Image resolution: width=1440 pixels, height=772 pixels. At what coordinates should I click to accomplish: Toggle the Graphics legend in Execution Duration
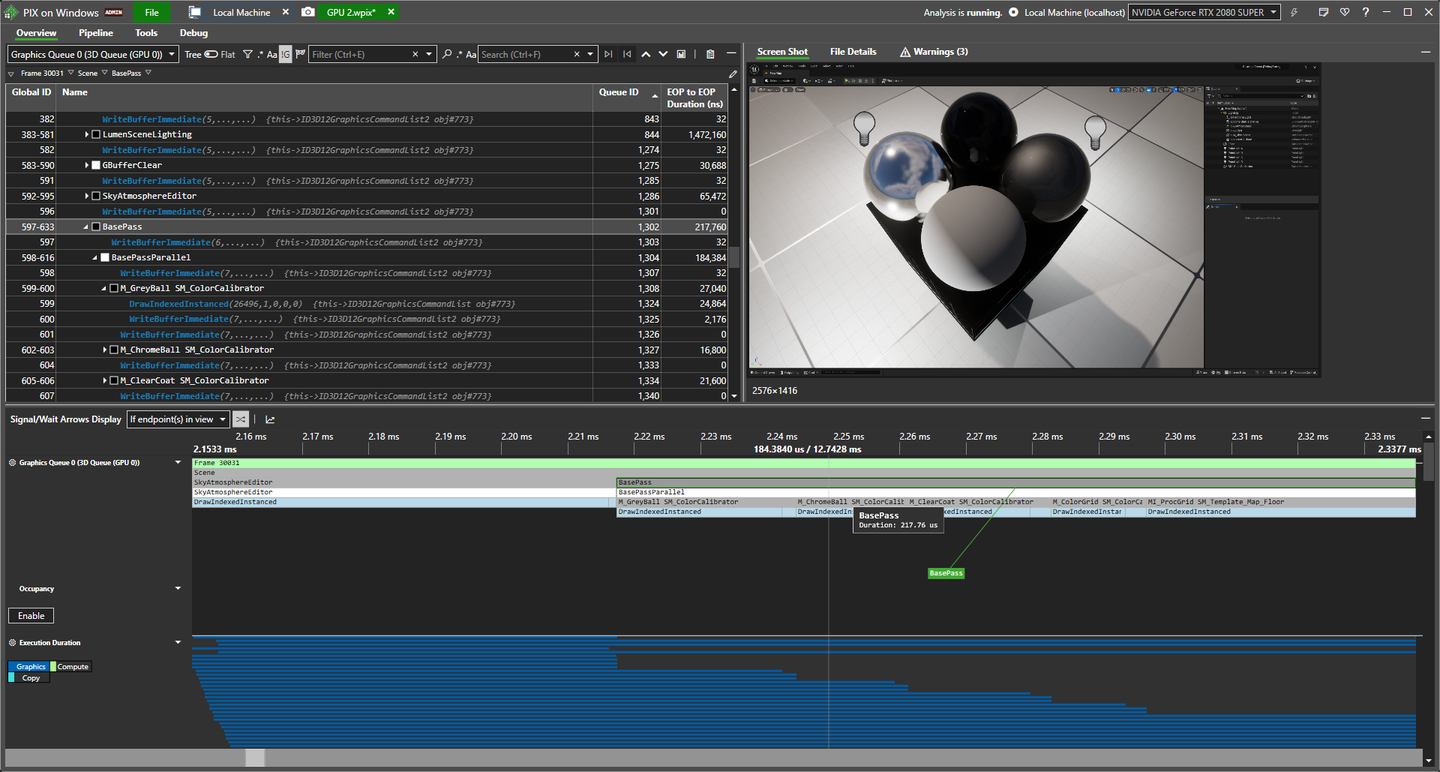pos(29,665)
